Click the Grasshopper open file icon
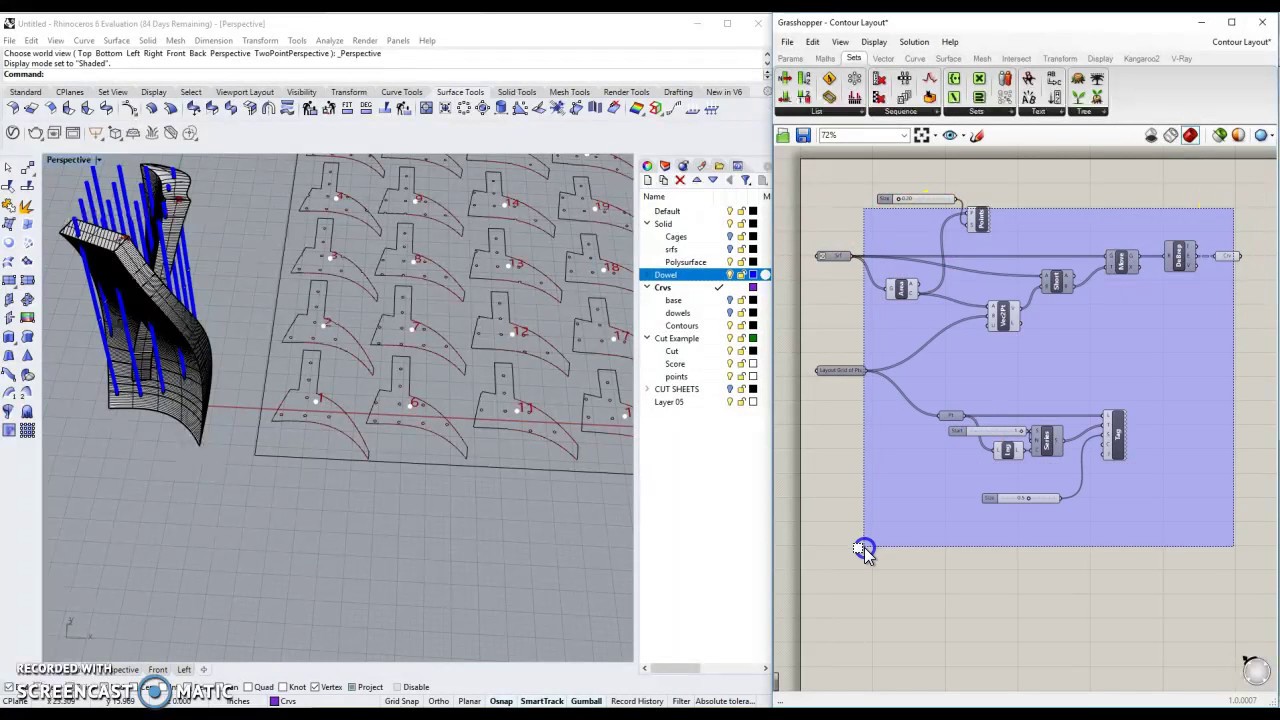The height and width of the screenshot is (720, 1280). [783, 135]
